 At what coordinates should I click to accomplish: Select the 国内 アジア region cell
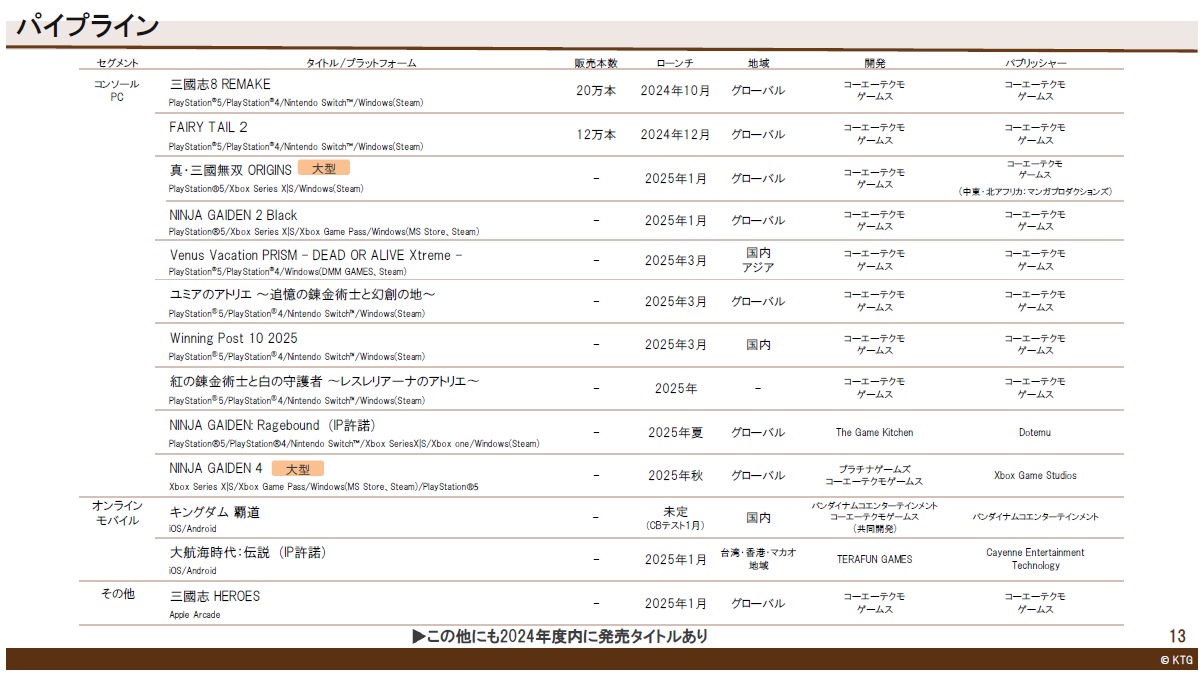tap(758, 260)
